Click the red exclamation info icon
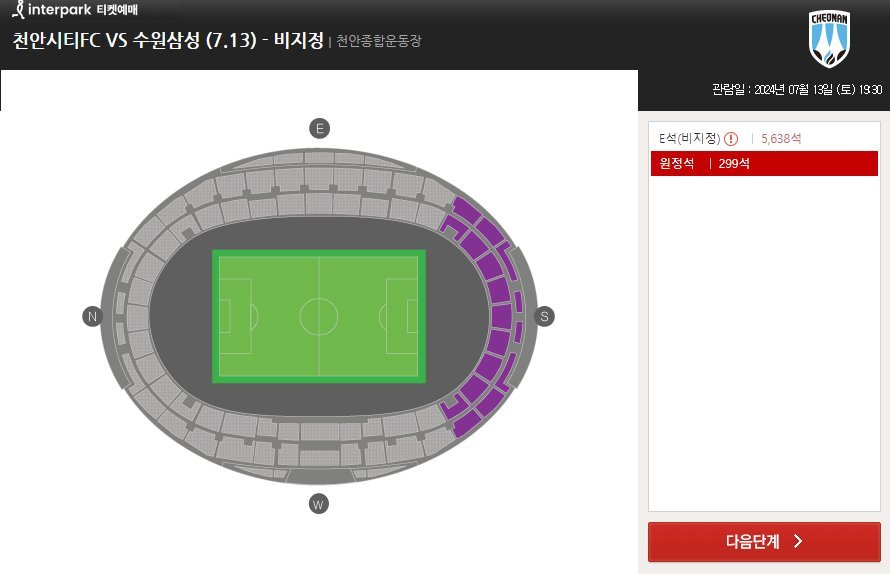Image resolution: width=890 pixels, height=574 pixels. click(x=731, y=139)
